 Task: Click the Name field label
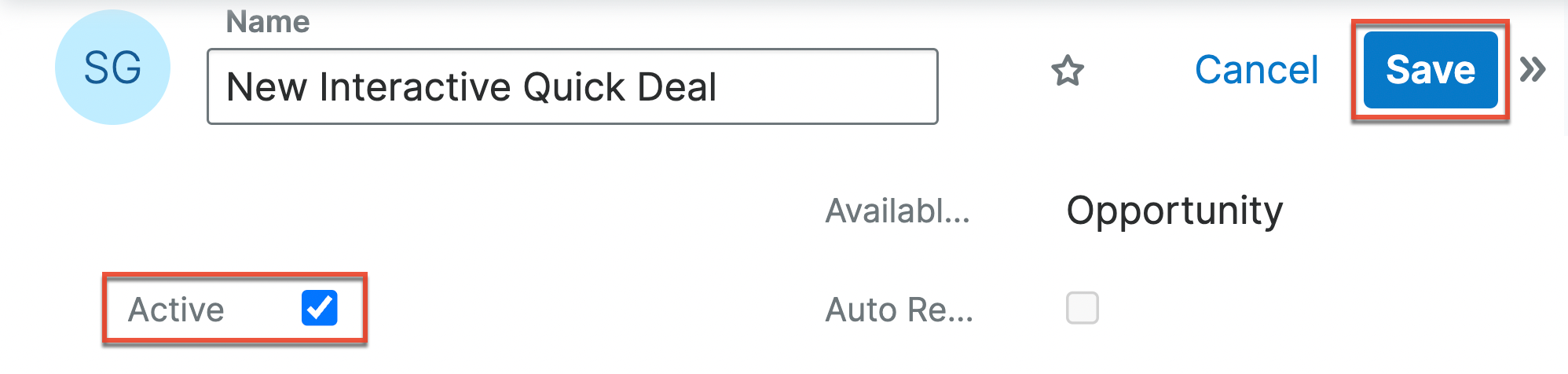[268, 22]
